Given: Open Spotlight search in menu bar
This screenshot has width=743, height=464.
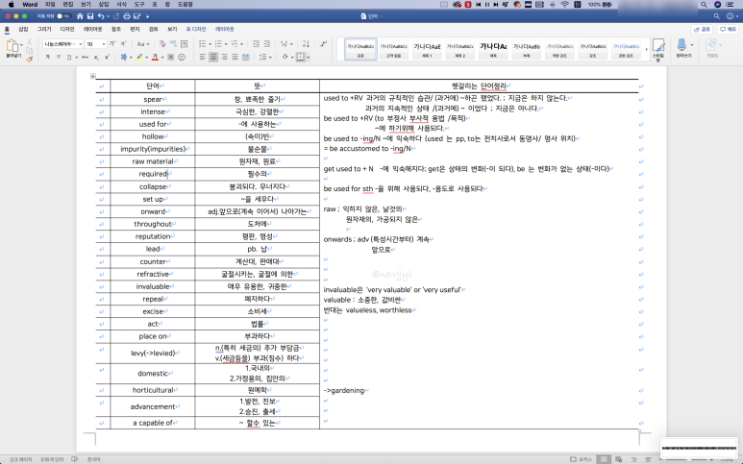Looking at the screenshot, I should (x=704, y=4).
